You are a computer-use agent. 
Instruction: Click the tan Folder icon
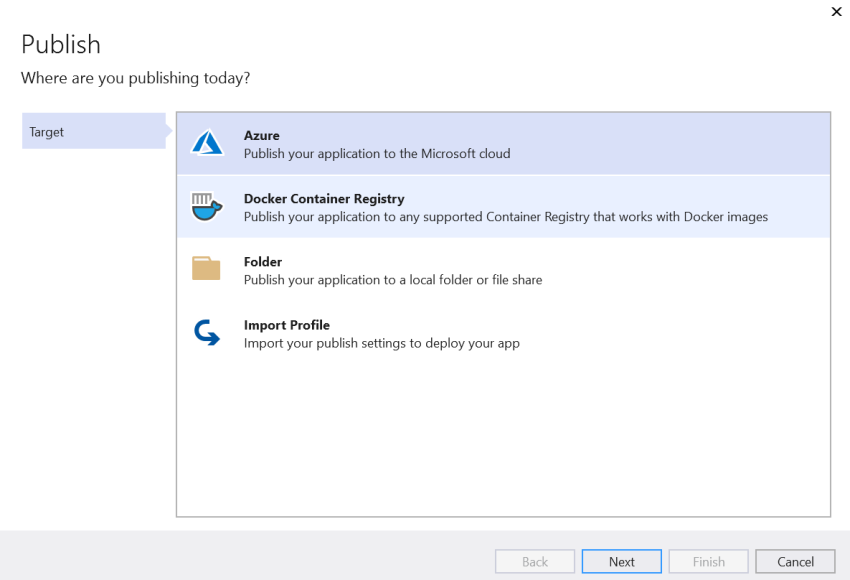coord(206,269)
